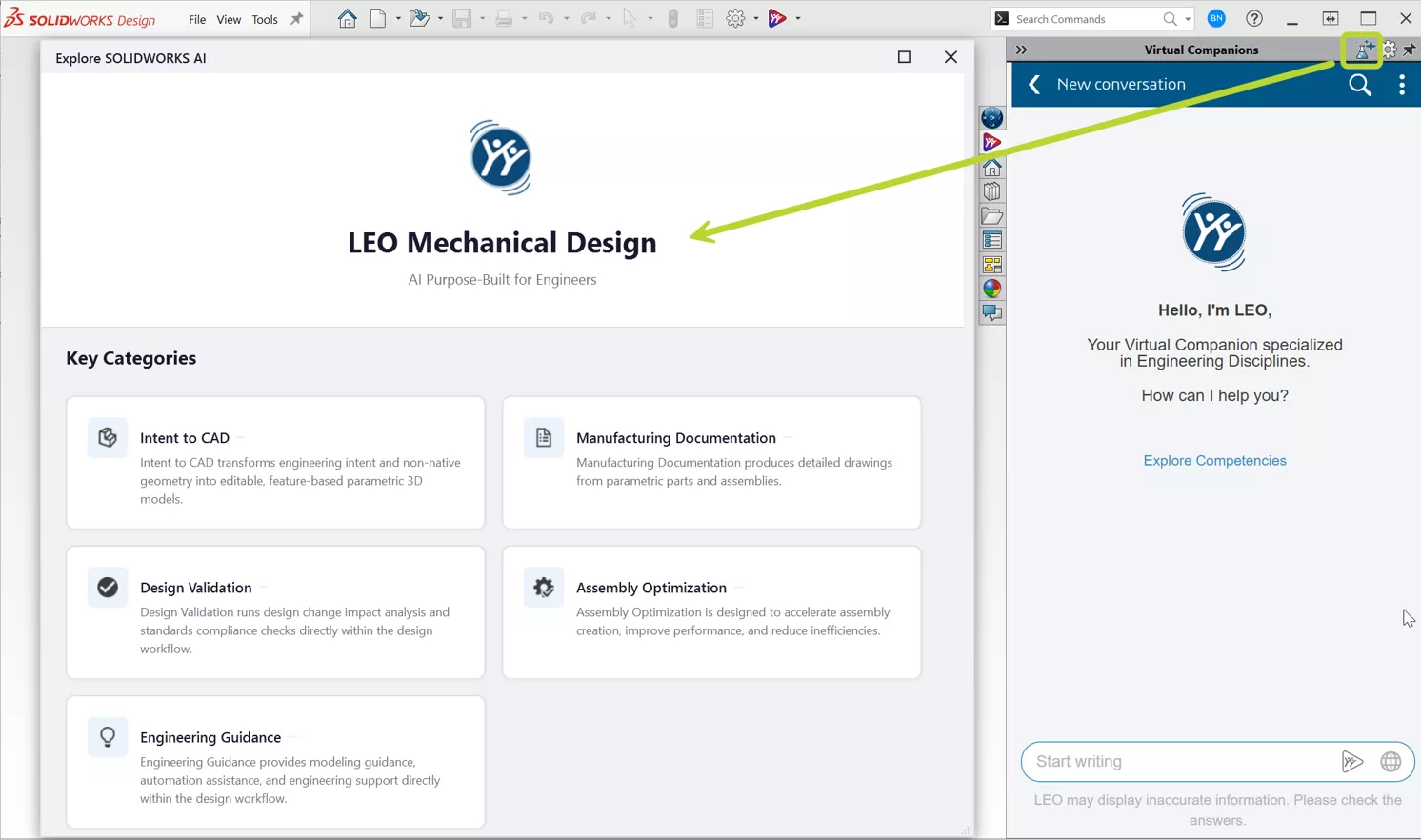Open the Home (Welcome) toolbar icon
The width and height of the screenshot is (1421, 840).
pyautogui.click(x=348, y=18)
